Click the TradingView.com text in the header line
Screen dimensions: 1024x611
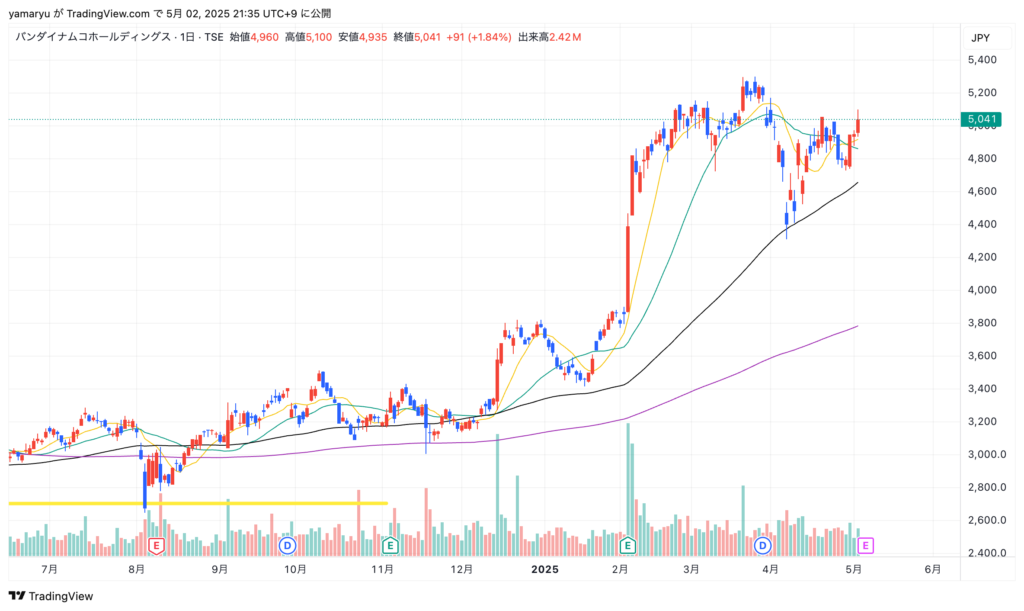(x=108, y=14)
